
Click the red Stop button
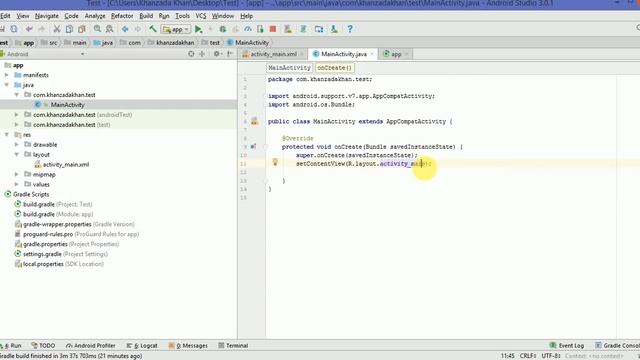(x=273, y=29)
